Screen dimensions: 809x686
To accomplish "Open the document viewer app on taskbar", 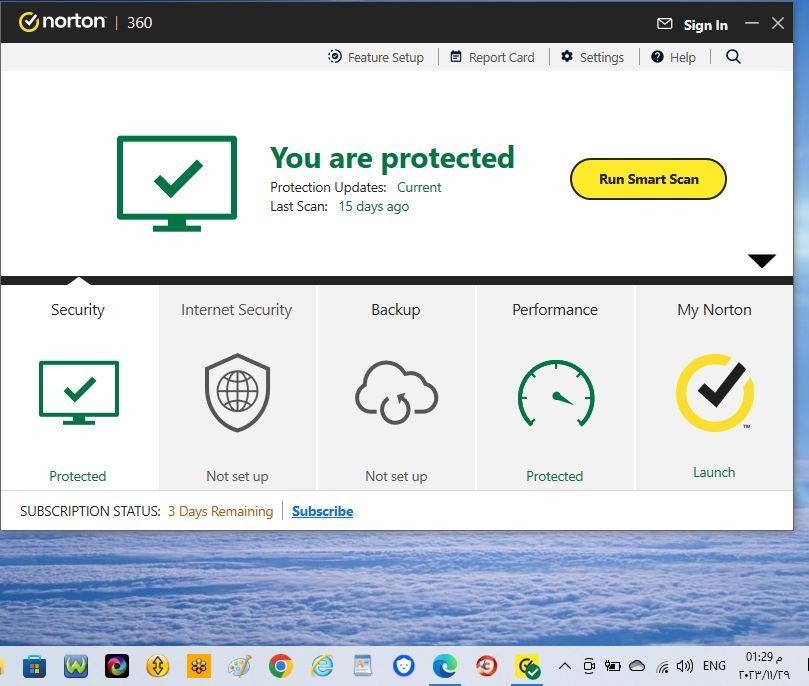I will click(x=363, y=666).
